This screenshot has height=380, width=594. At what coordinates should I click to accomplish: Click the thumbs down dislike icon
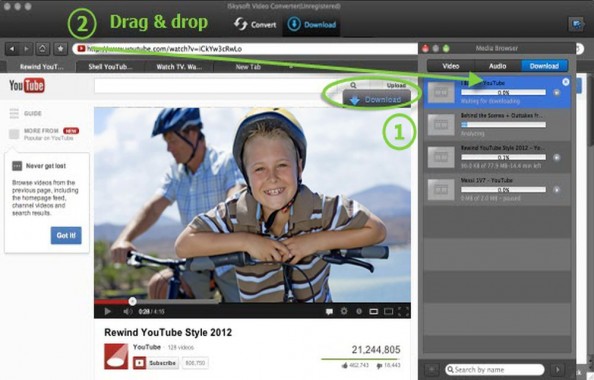[x=379, y=366]
